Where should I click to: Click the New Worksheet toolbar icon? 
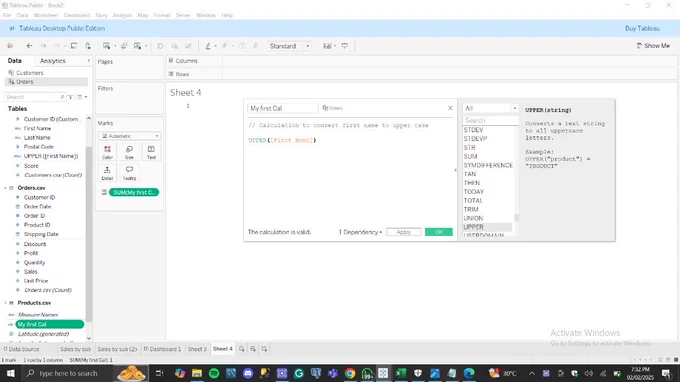coord(106,46)
